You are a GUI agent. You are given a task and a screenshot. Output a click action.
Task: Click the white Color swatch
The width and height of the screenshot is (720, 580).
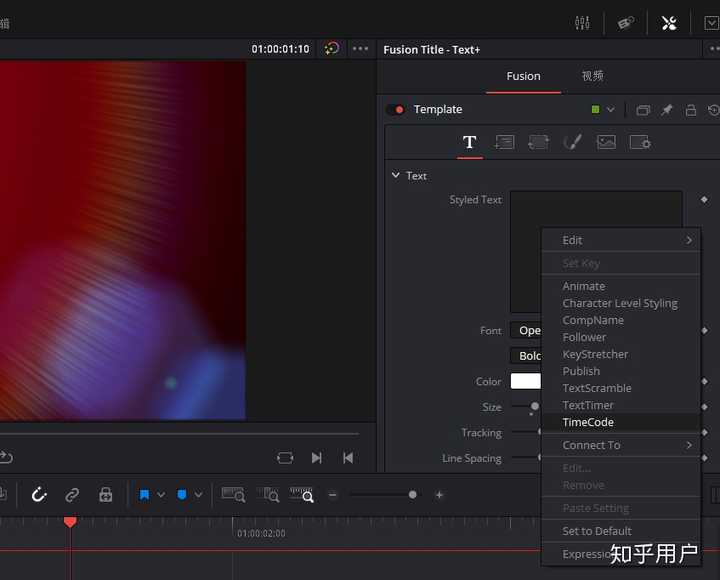point(526,381)
